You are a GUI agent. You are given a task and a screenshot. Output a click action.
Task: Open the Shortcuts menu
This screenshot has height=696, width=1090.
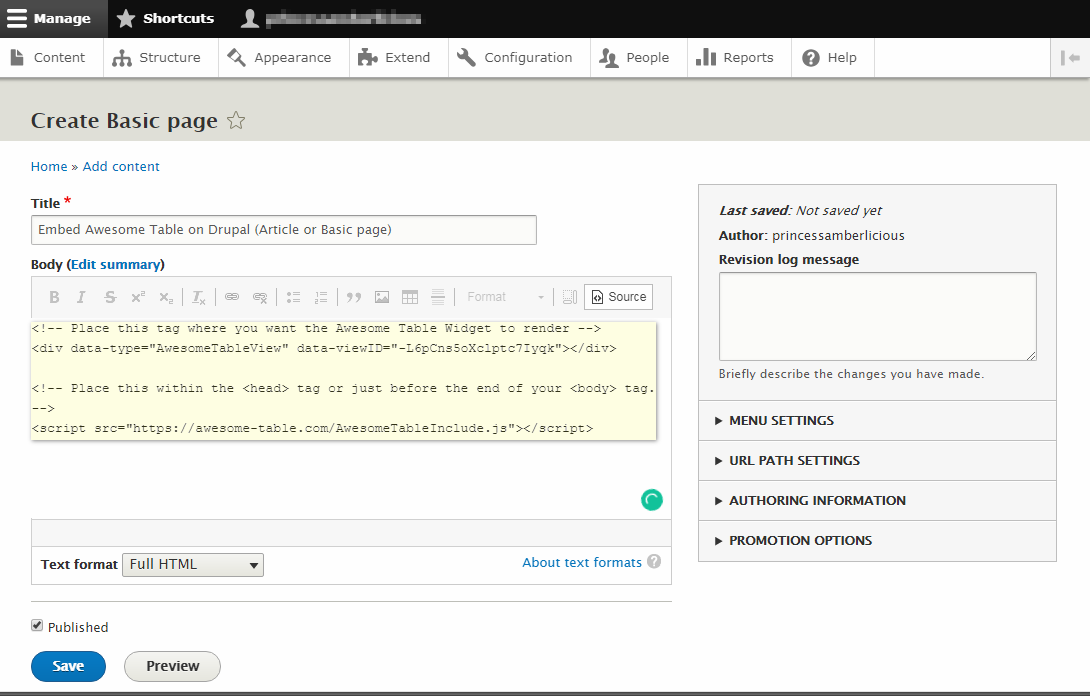[x=165, y=19]
